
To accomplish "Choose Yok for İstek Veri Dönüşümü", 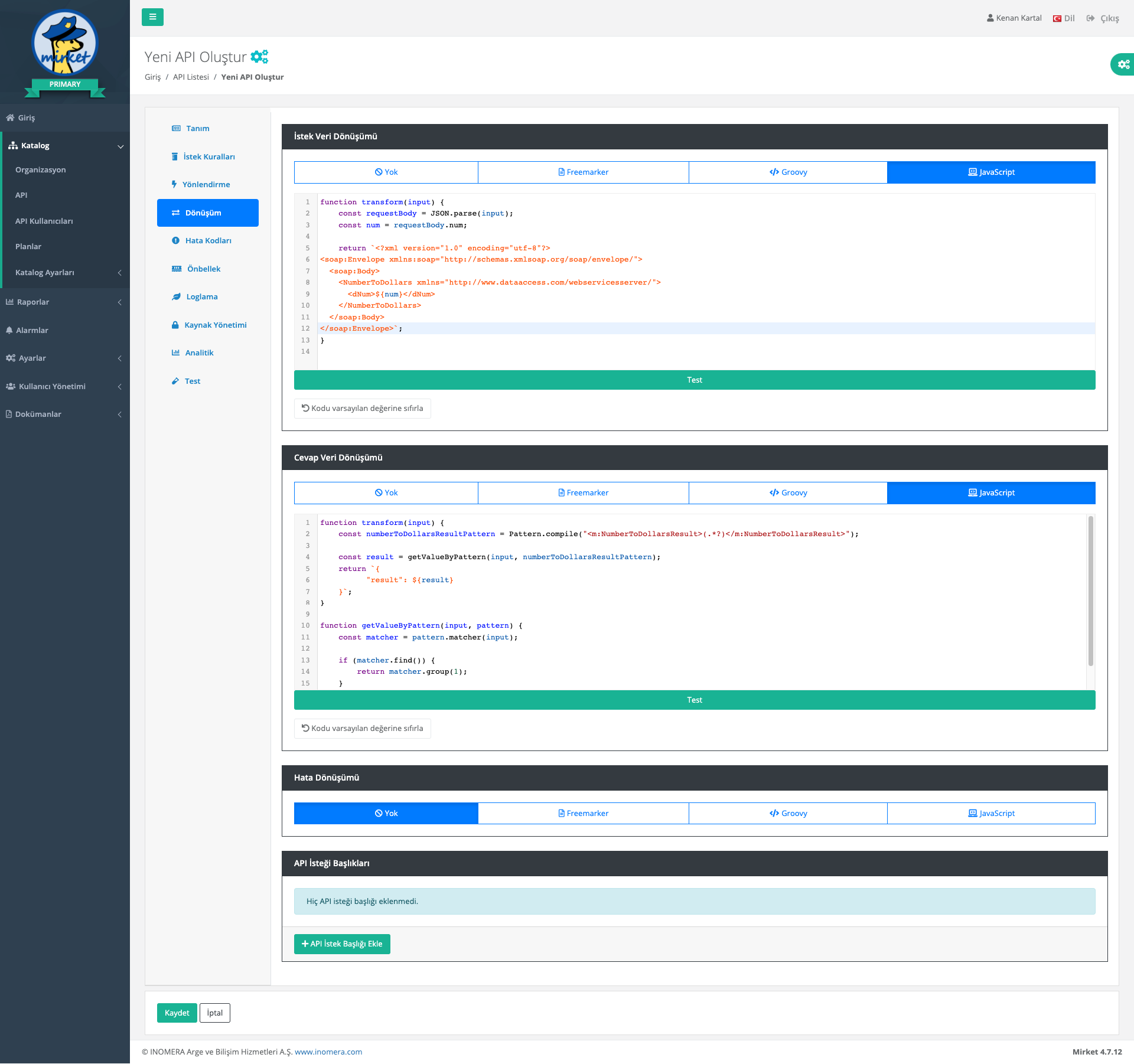I will click(x=386, y=172).
